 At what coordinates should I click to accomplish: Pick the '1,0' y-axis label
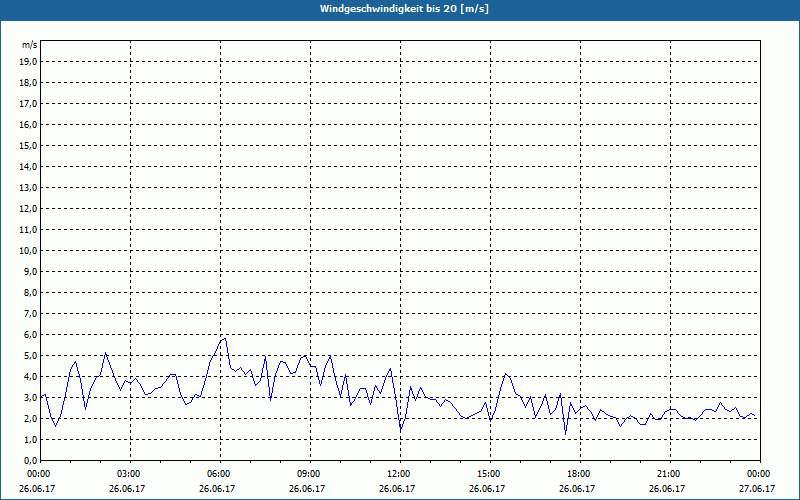30,439
